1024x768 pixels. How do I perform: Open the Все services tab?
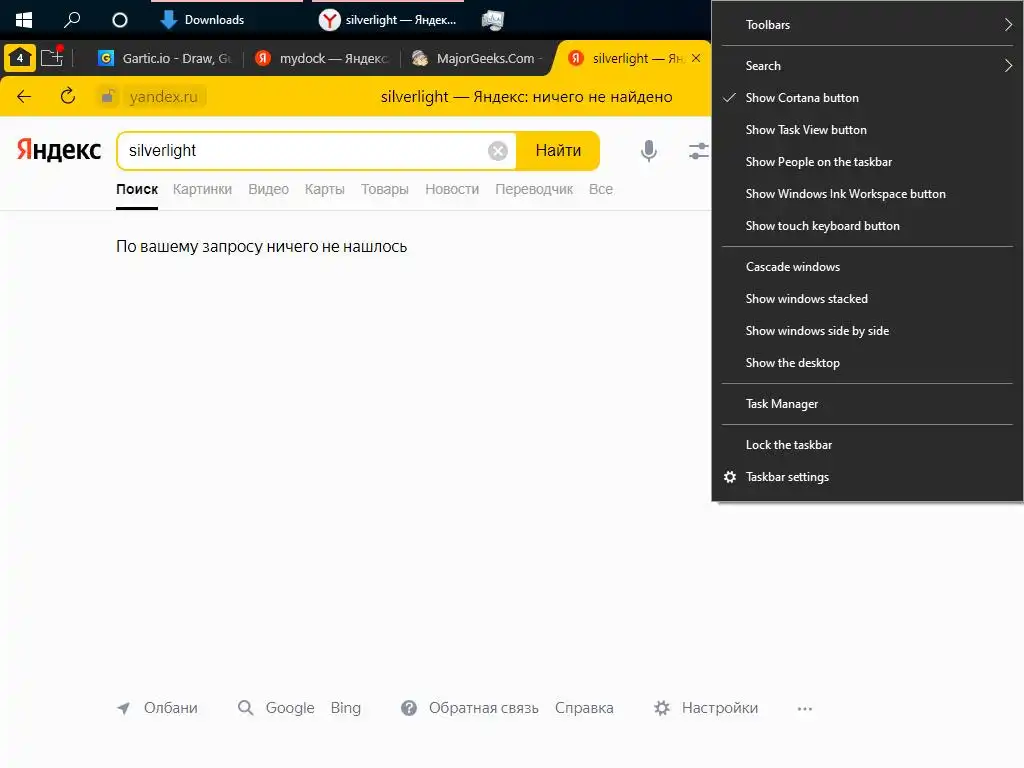tap(601, 189)
